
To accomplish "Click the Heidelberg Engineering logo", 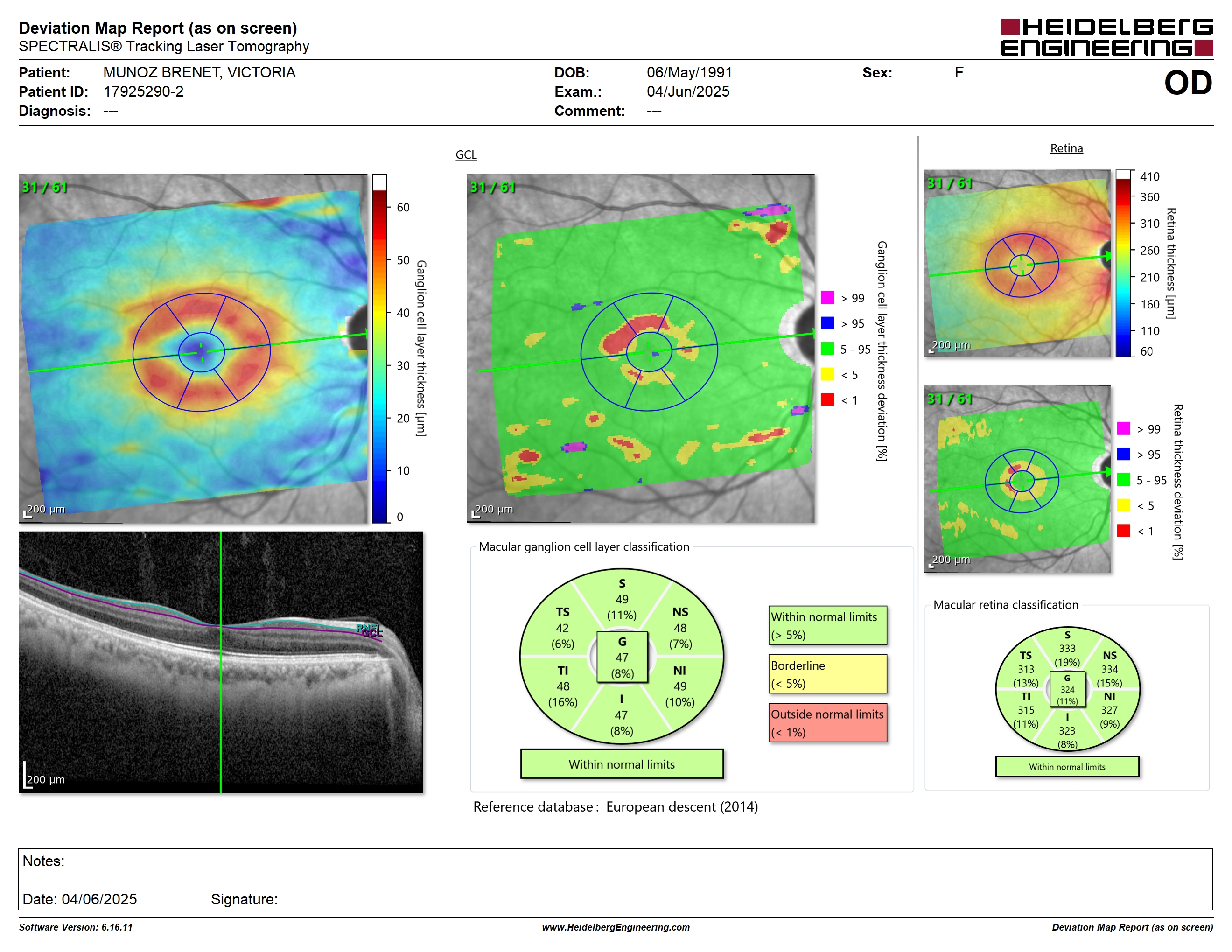I will [x=1106, y=37].
